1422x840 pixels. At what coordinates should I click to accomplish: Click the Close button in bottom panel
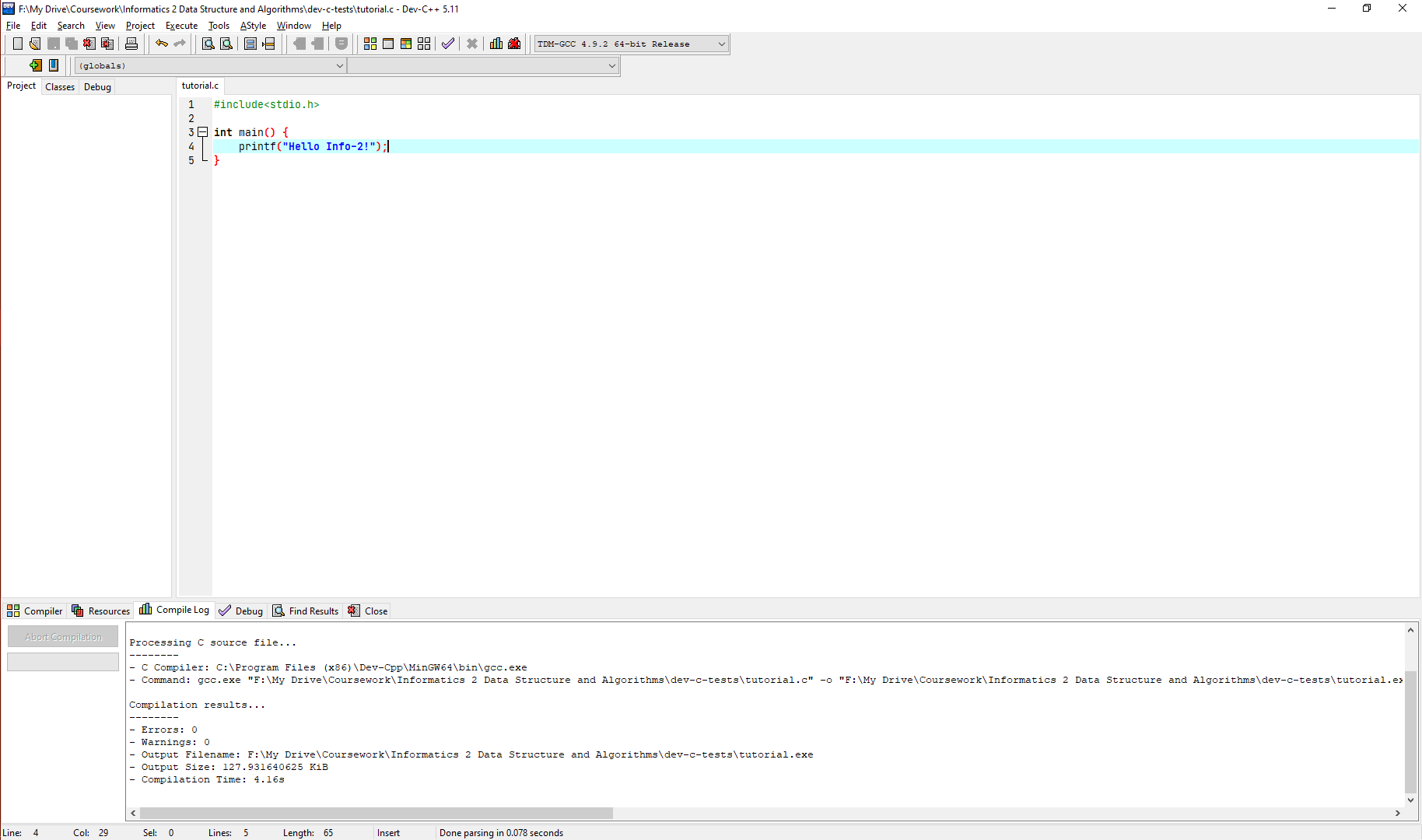(x=368, y=611)
